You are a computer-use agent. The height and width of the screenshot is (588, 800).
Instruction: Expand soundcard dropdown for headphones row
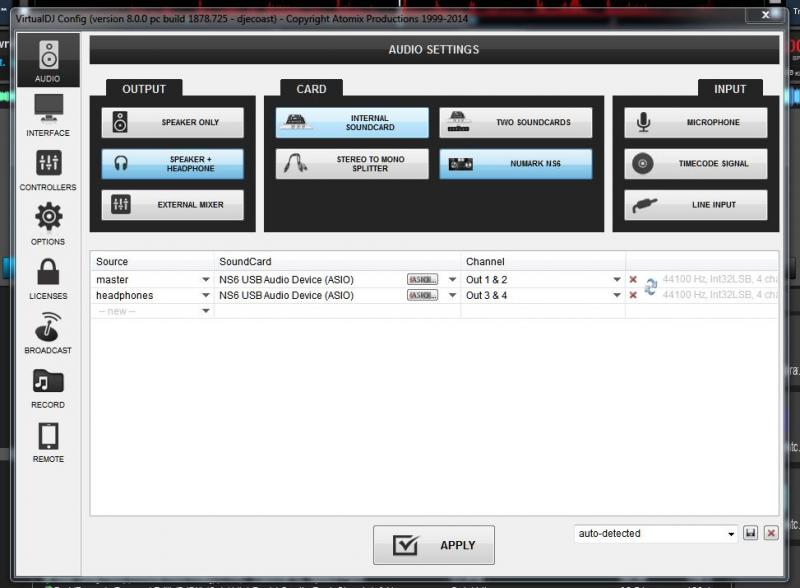point(452,296)
